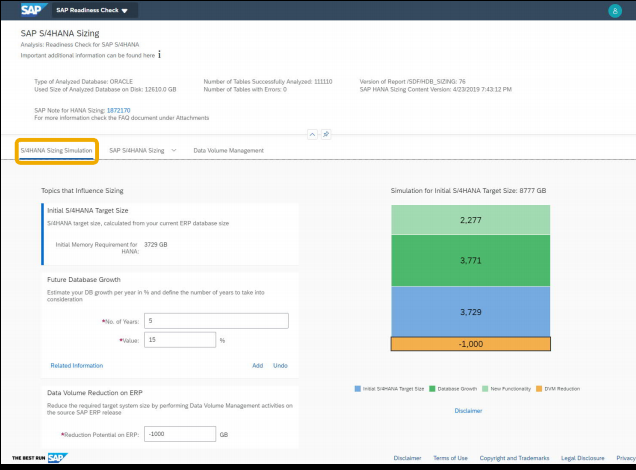Viewport: 636px width, 470px height.
Task: Open the Disclaimer link below the chart
Action: (x=468, y=410)
